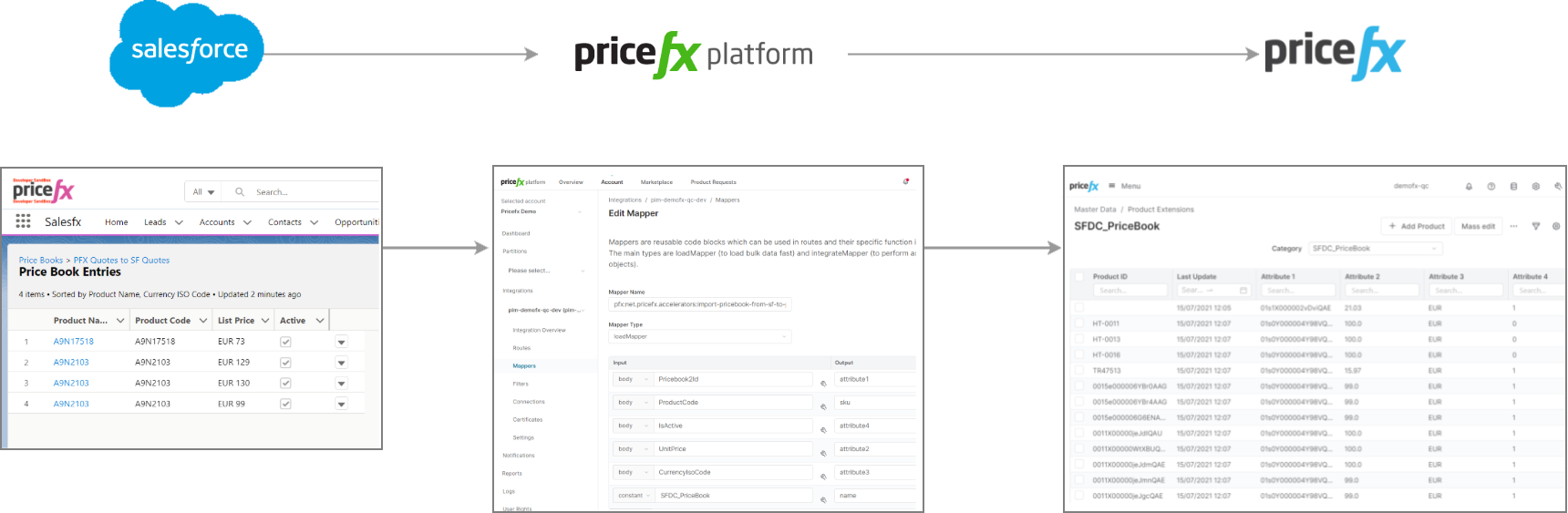
Task: Open the Accounts tab in Salesforce
Action: (217, 222)
